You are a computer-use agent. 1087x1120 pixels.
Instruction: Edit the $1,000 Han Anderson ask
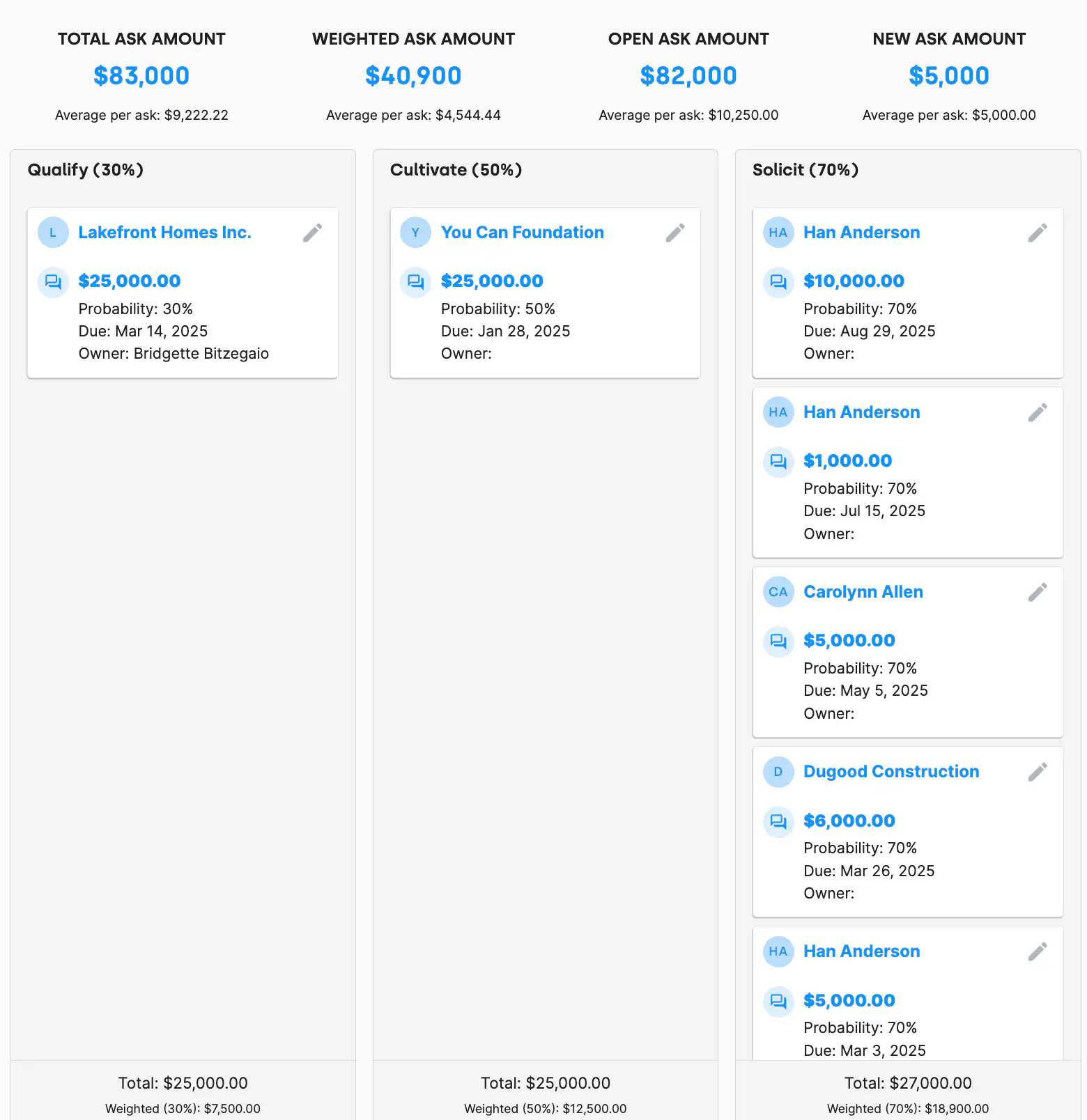[x=1037, y=412]
